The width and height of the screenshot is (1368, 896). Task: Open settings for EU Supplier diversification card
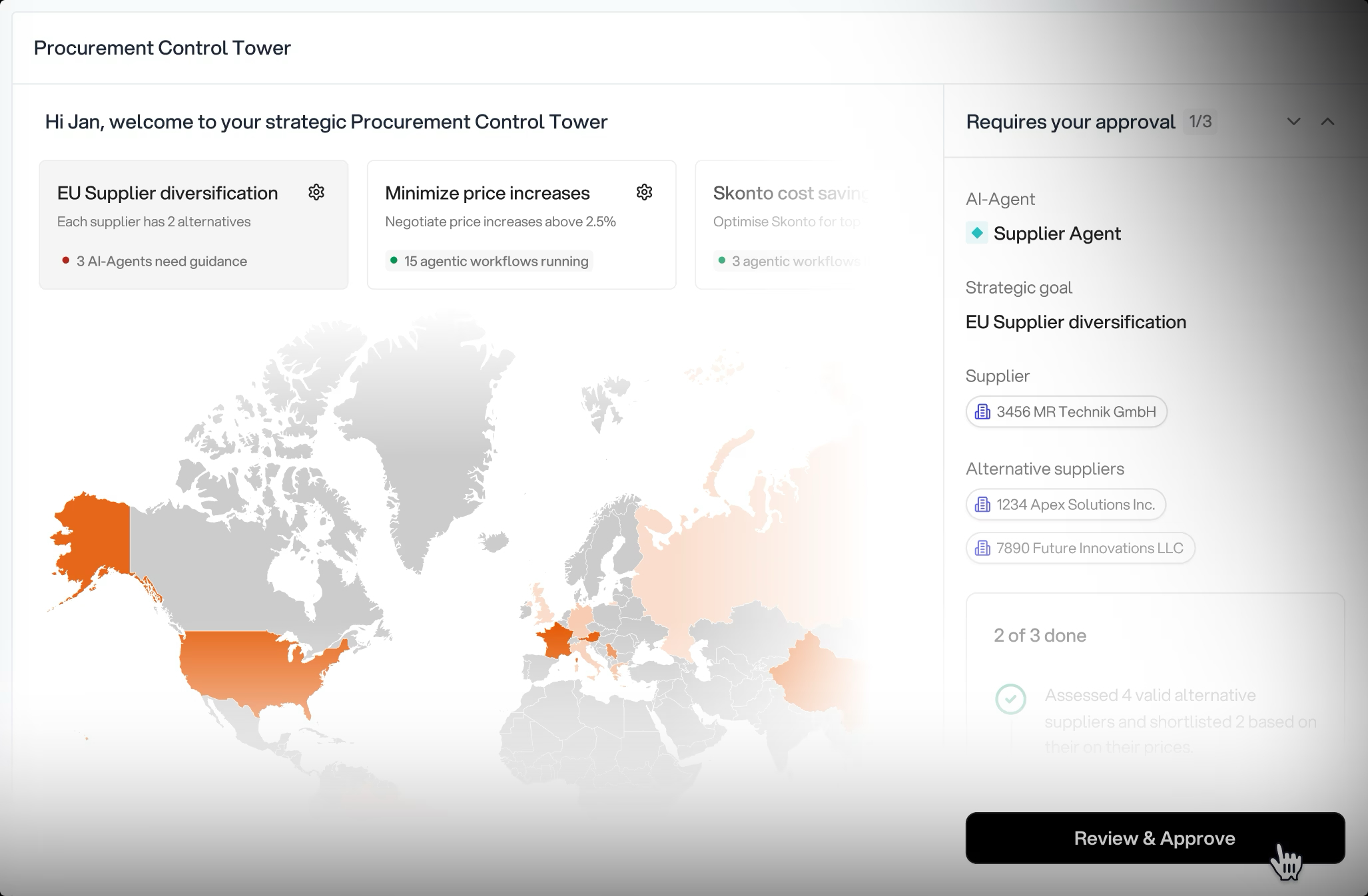pos(316,192)
